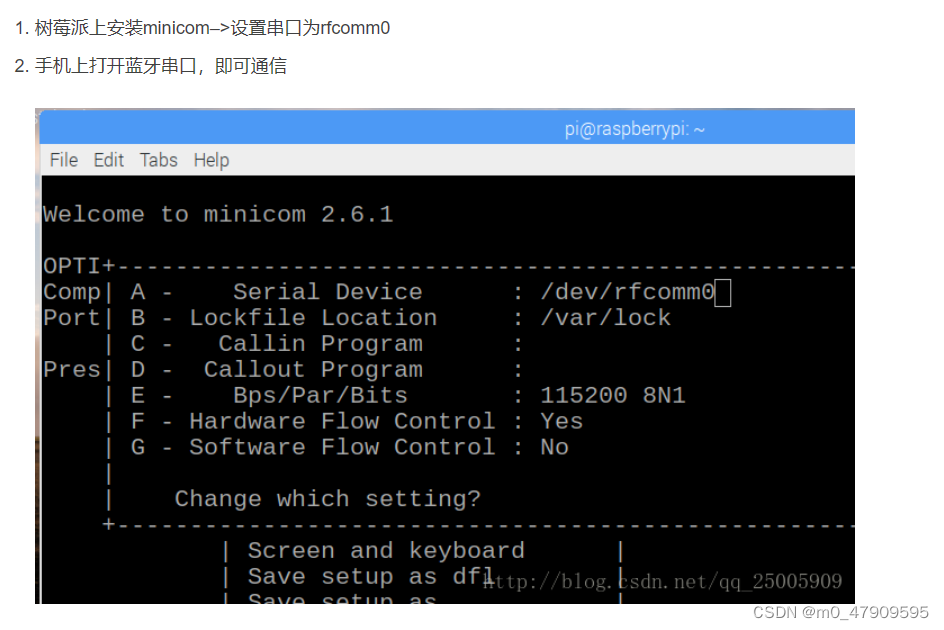
Task: Select 'G - Software Flow Control' row
Action: click(x=349, y=448)
